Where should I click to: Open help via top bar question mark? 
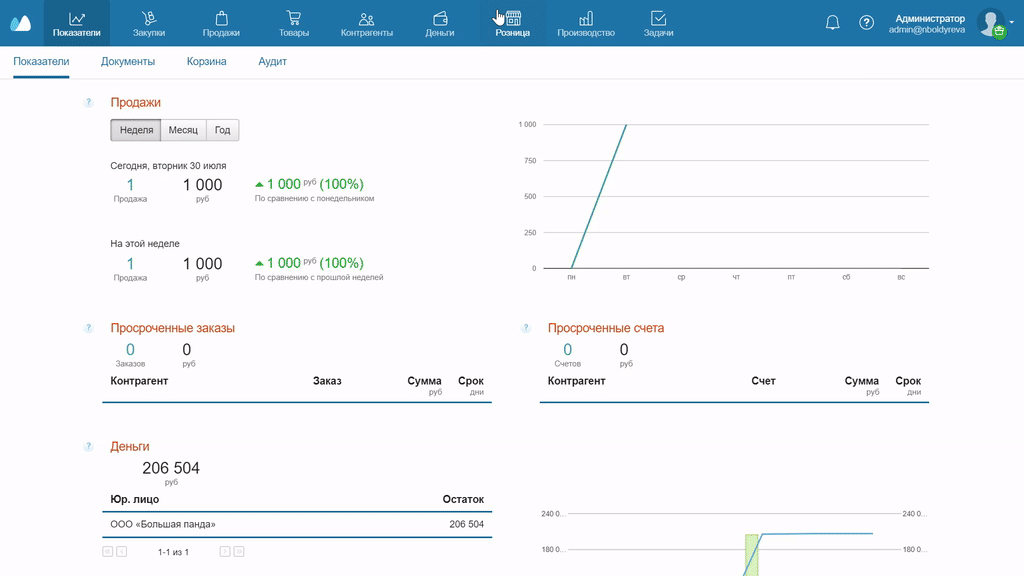867,23
